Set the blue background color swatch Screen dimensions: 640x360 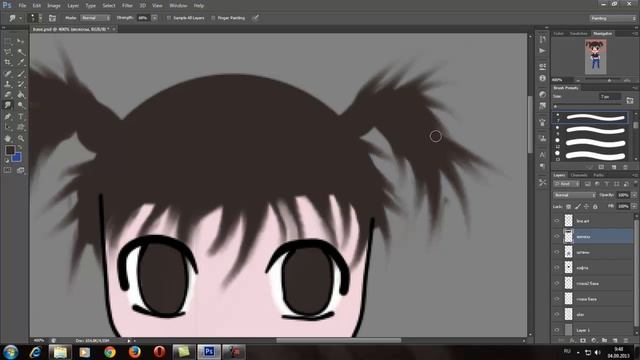pos(18,158)
